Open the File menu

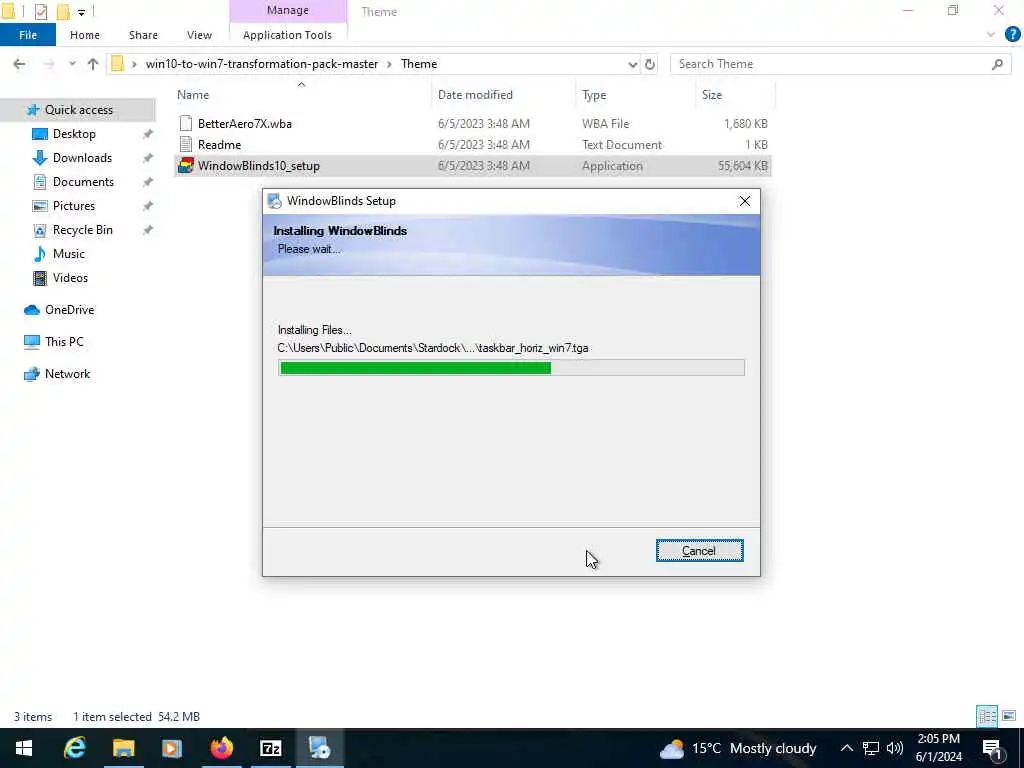[x=27, y=35]
